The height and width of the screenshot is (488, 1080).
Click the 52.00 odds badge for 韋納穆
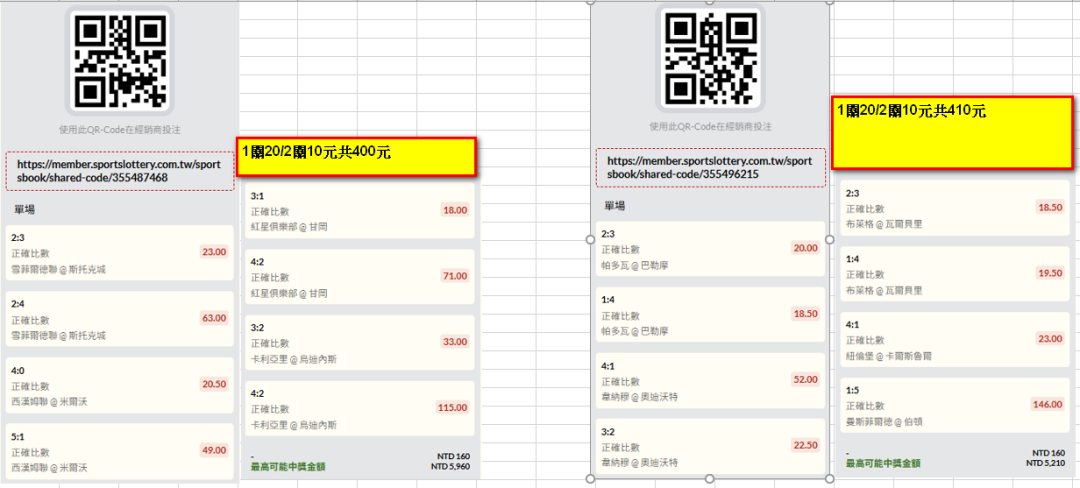pos(805,379)
